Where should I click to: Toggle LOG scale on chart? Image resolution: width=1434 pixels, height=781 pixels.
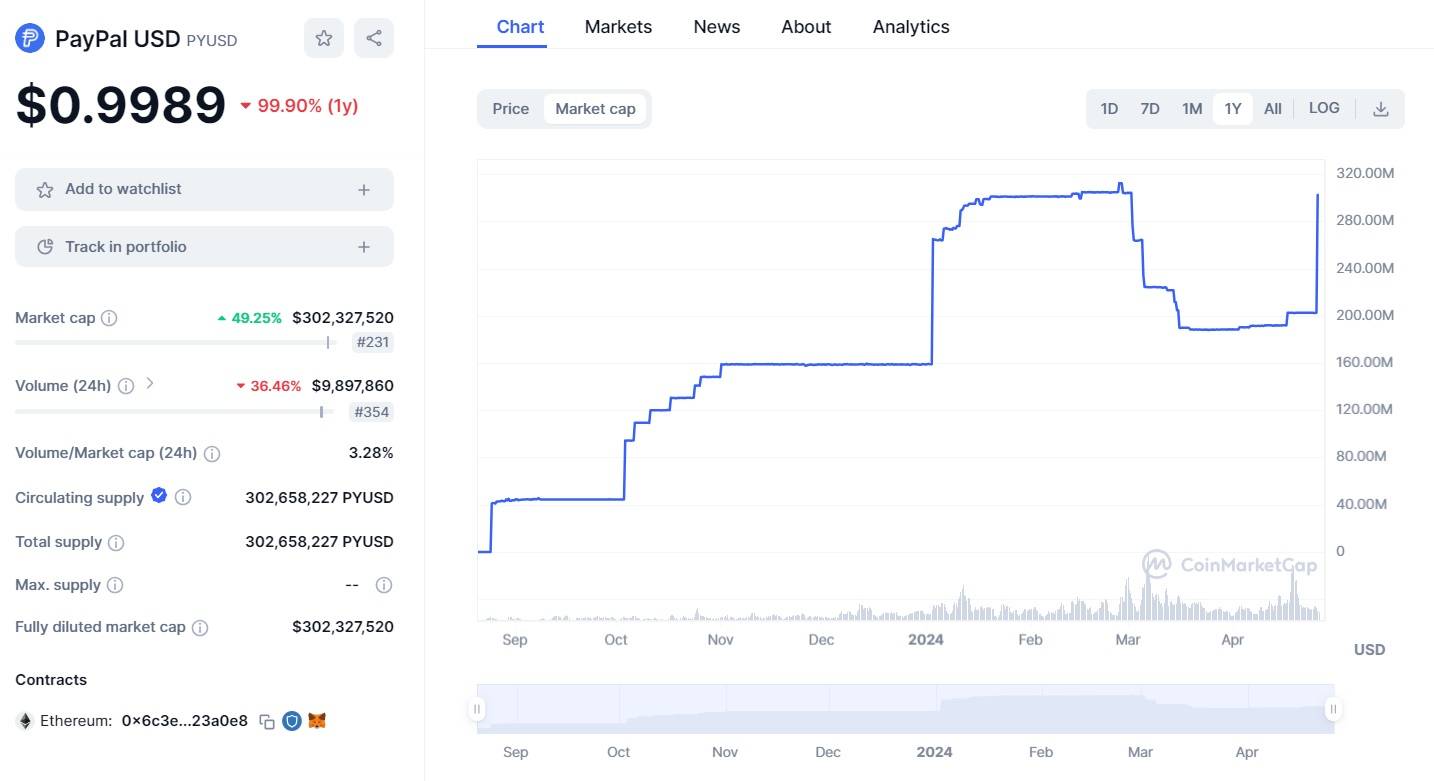point(1324,108)
